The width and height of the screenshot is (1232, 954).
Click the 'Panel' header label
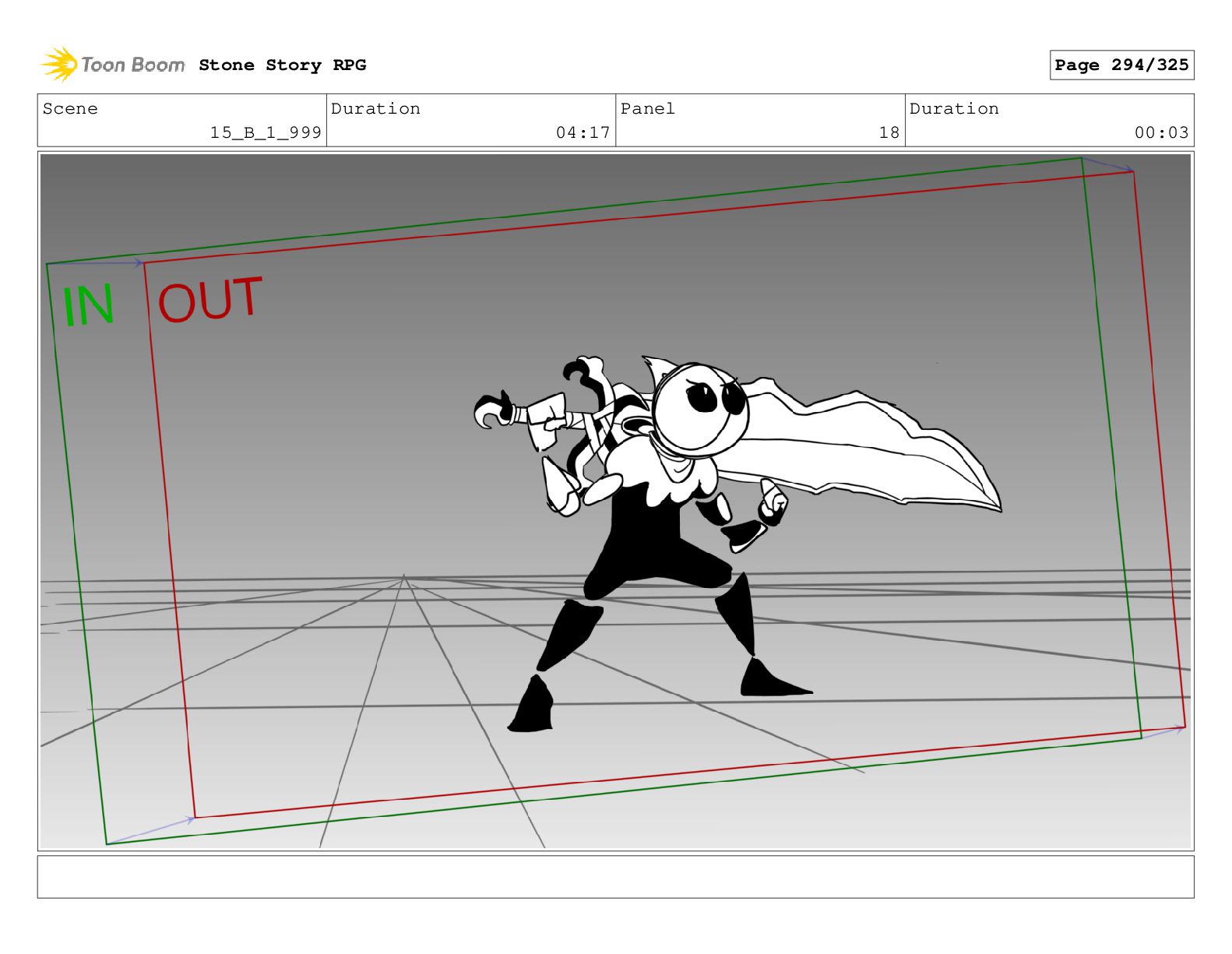click(x=648, y=109)
